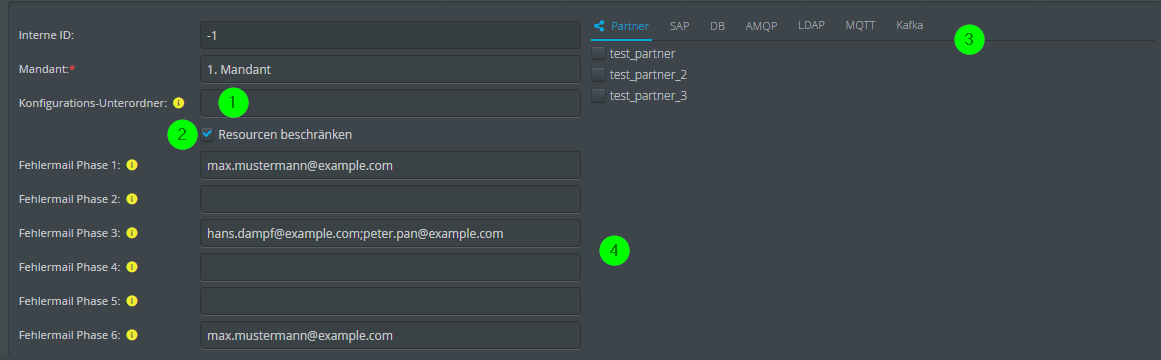The width and height of the screenshot is (1161, 360).
Task: Focus the Konfigurations-Unterordner input field
Action: 390,103
